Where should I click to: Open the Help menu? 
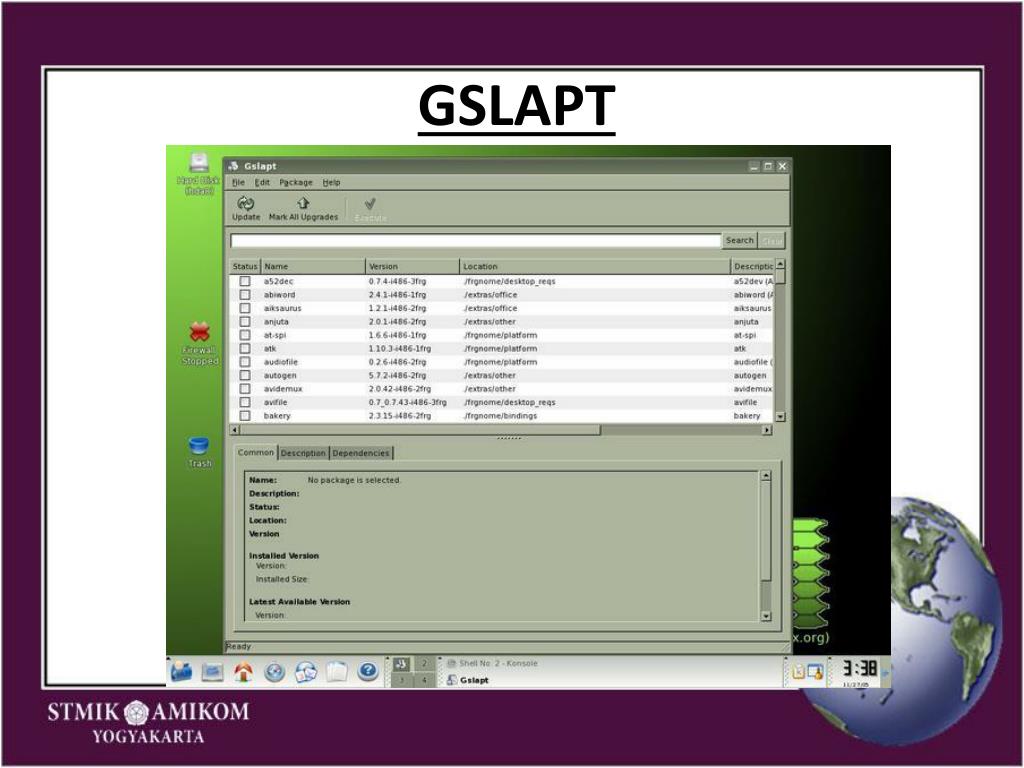pos(331,182)
